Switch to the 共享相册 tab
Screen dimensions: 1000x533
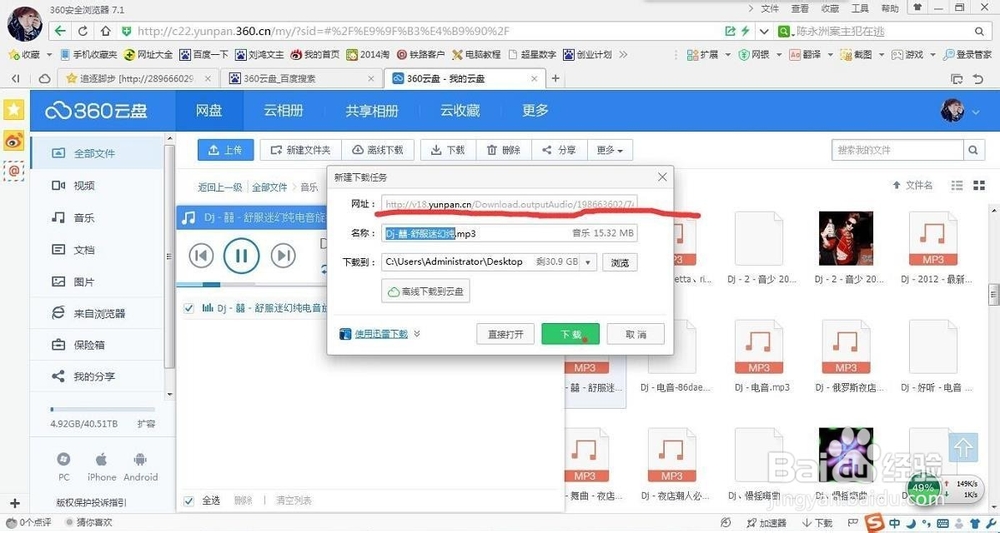[372, 111]
